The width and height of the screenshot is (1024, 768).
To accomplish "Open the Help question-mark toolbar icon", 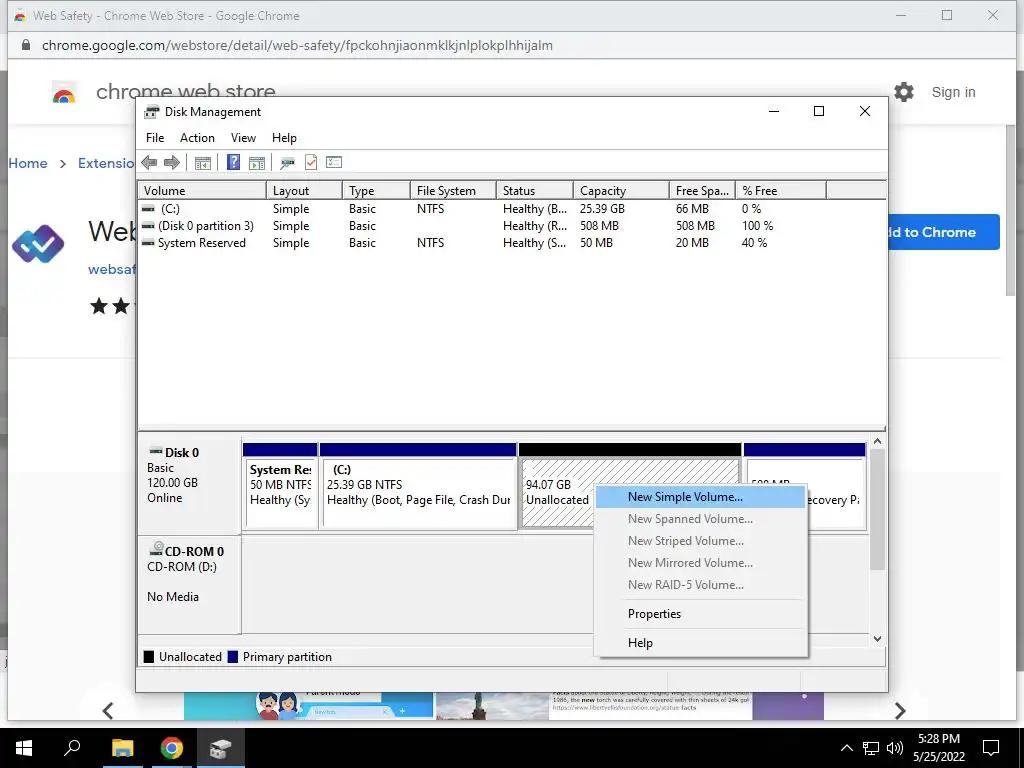I will click(x=233, y=162).
